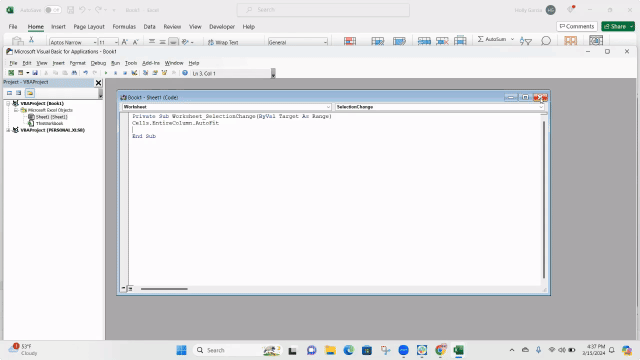Click the 'End Sub' line in code
This screenshot has height=360, width=640.
pos(144,136)
